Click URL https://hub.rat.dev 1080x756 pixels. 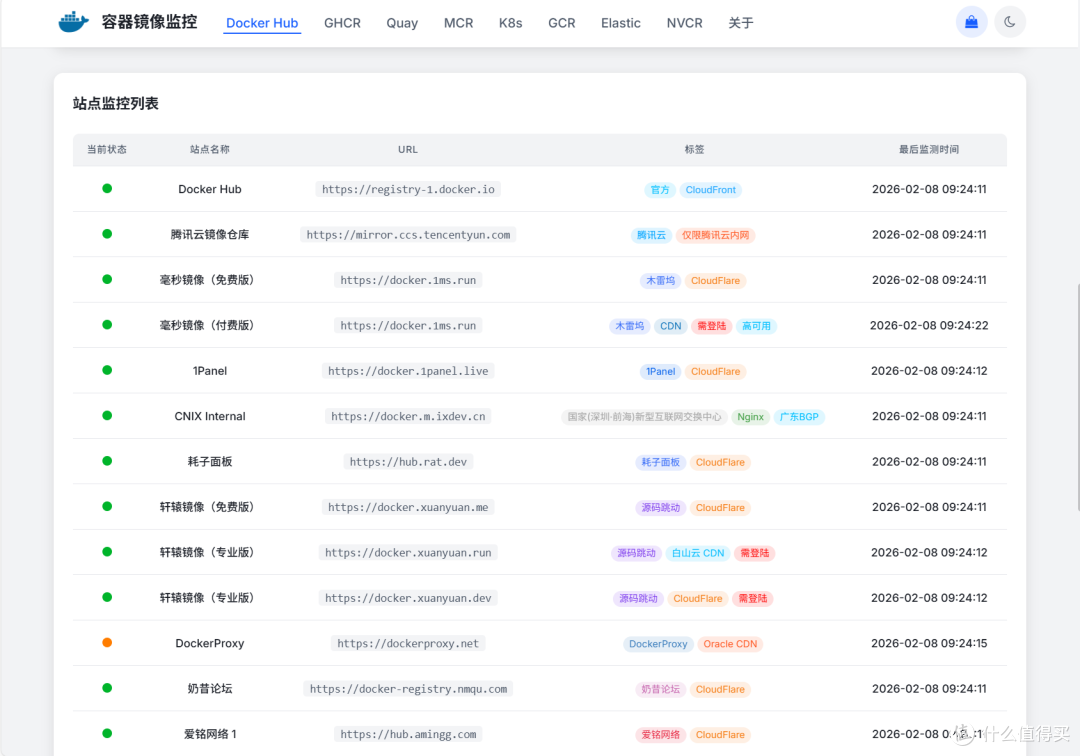click(x=408, y=462)
